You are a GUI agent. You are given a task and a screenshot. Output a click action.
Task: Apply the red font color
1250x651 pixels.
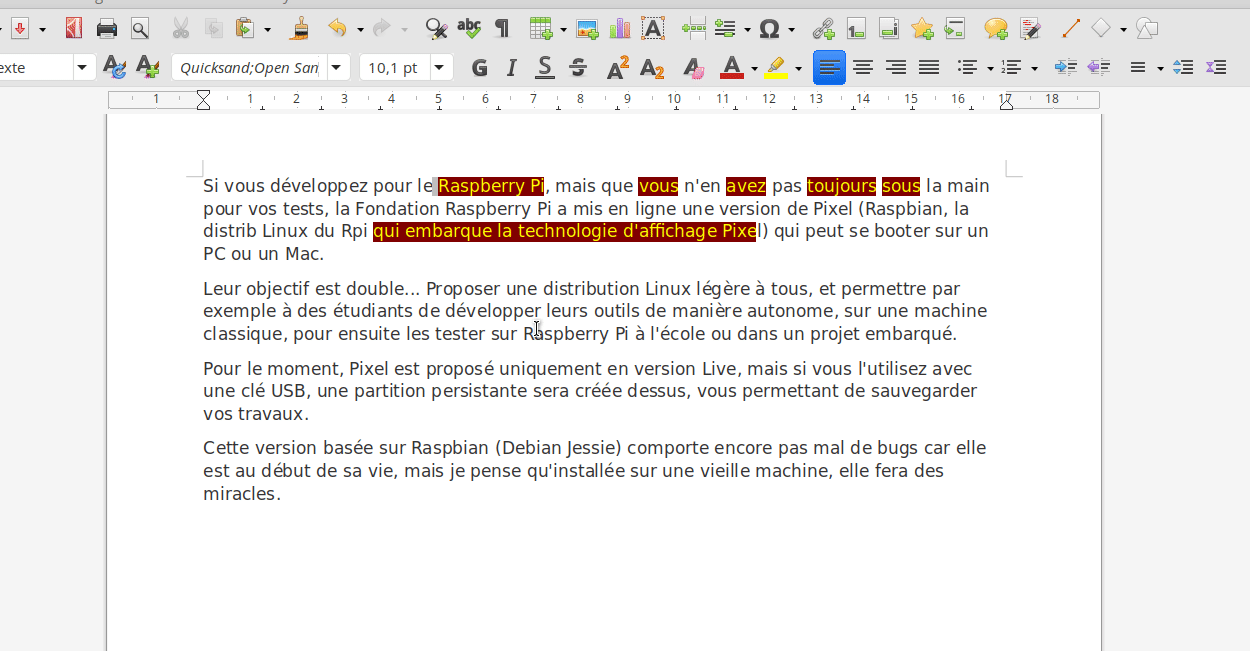[x=731, y=68]
